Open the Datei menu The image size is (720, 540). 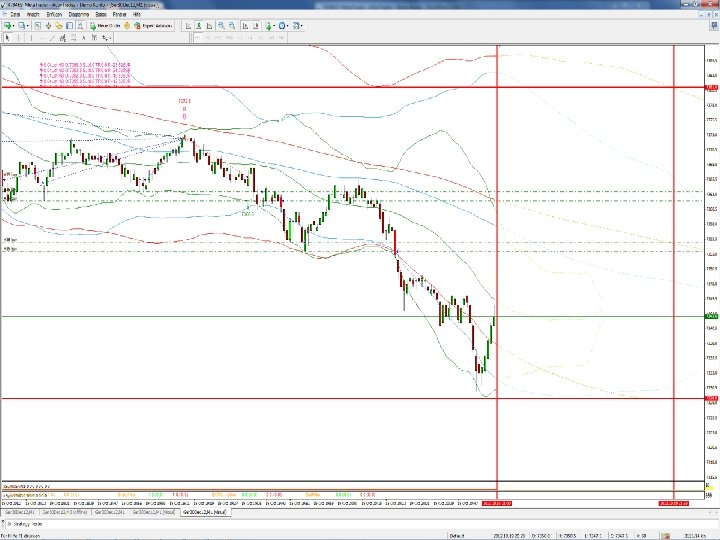15,14
